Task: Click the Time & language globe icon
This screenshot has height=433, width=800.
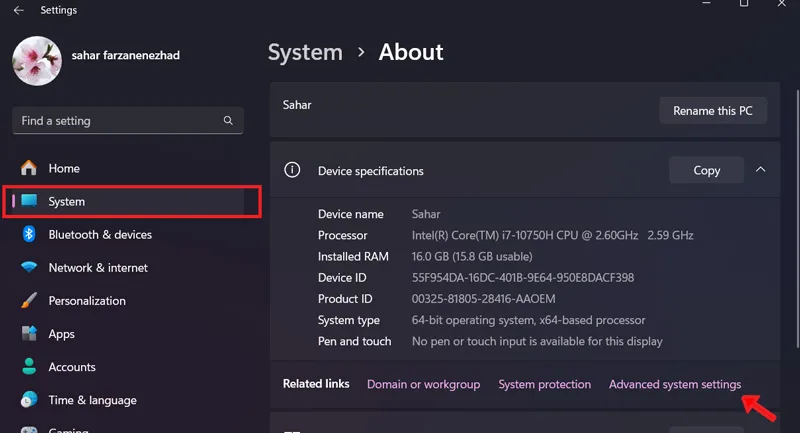Action: [x=29, y=400]
